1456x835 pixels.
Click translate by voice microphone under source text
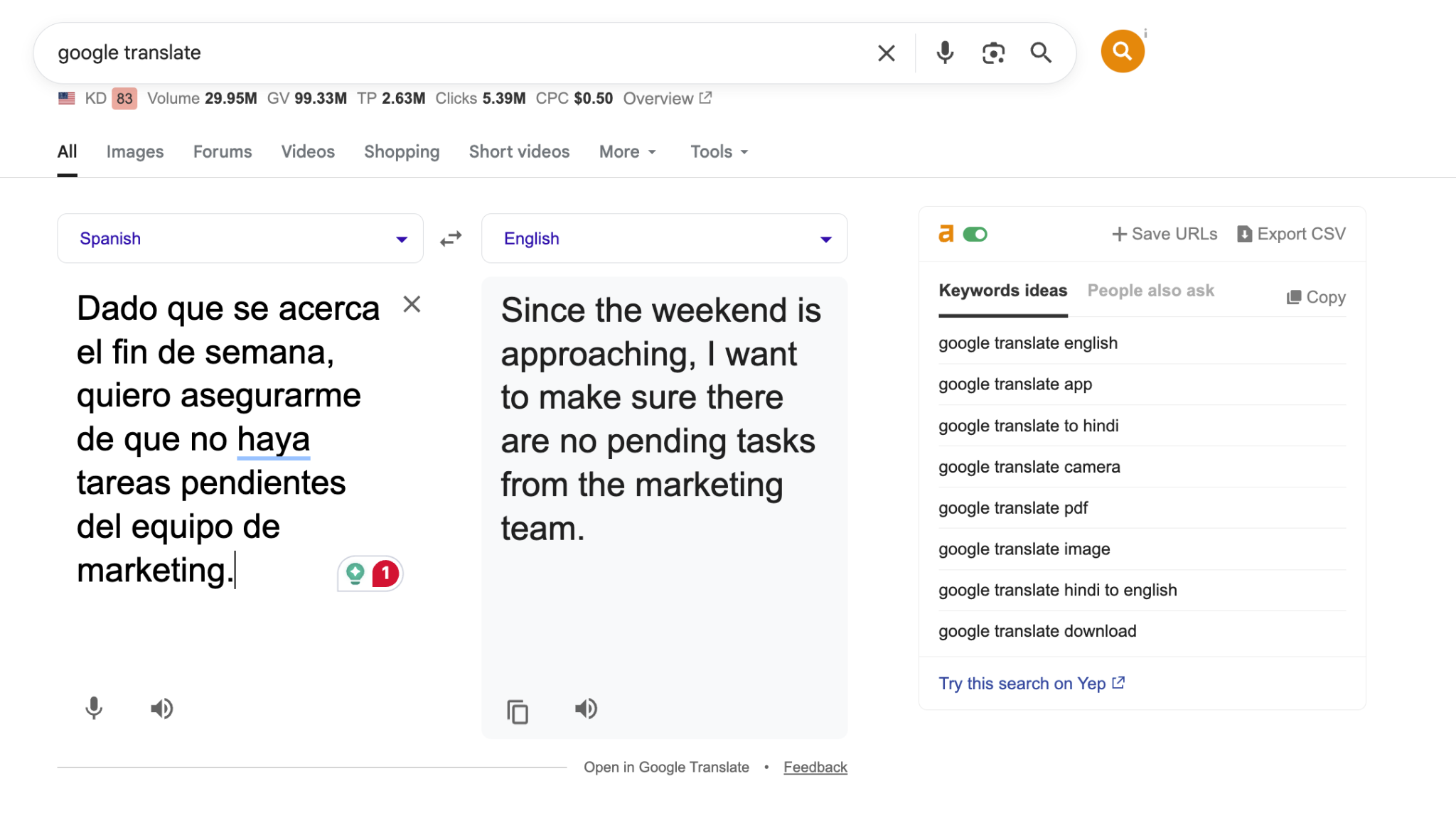(x=94, y=709)
